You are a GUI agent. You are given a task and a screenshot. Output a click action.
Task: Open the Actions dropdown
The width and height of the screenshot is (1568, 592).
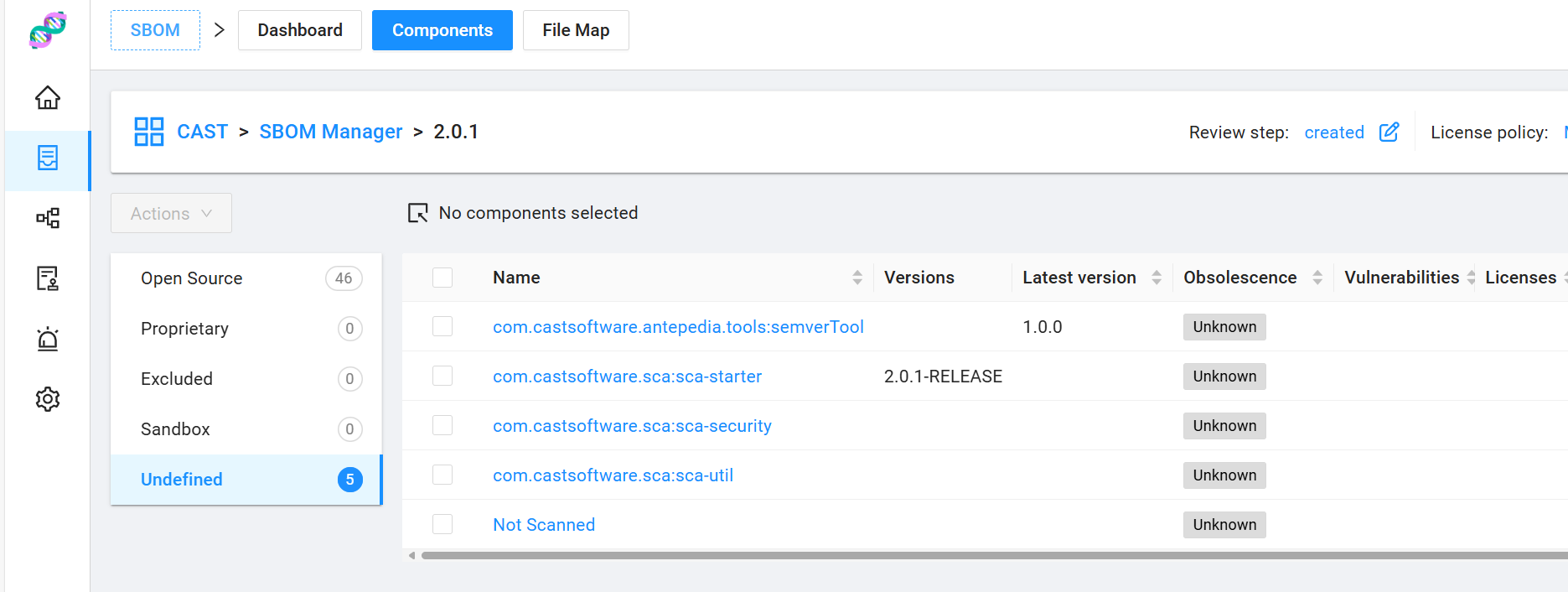(171, 213)
